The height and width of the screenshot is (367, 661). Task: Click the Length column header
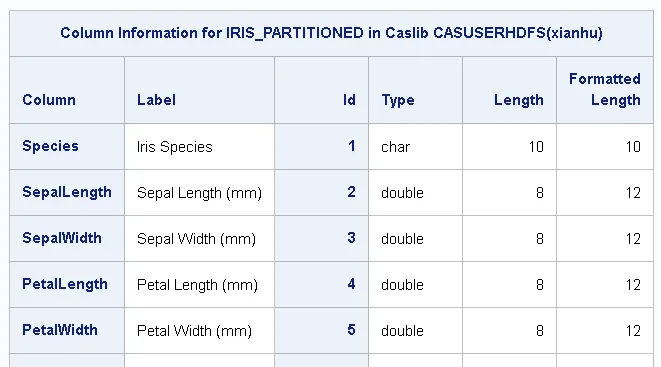tap(510, 90)
